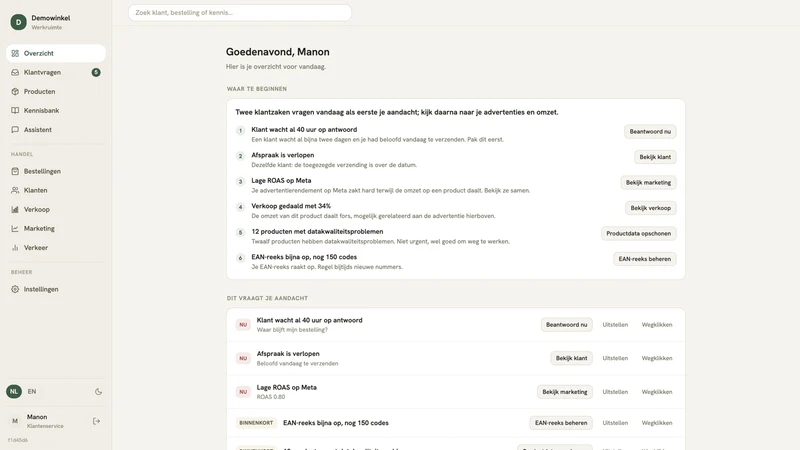Click step number 3 beside Lage ROAS

(240, 182)
